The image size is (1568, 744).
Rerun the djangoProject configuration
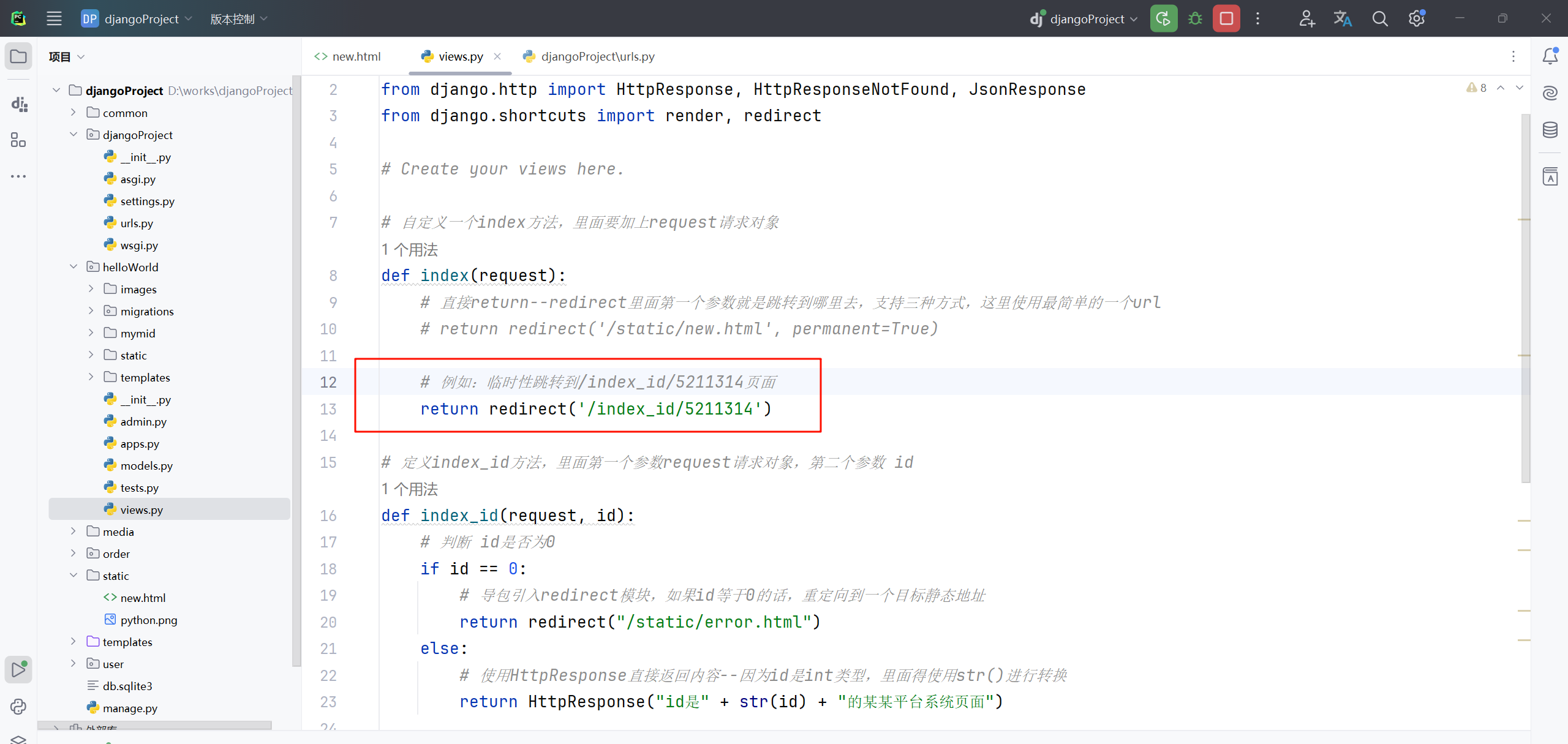1163,18
